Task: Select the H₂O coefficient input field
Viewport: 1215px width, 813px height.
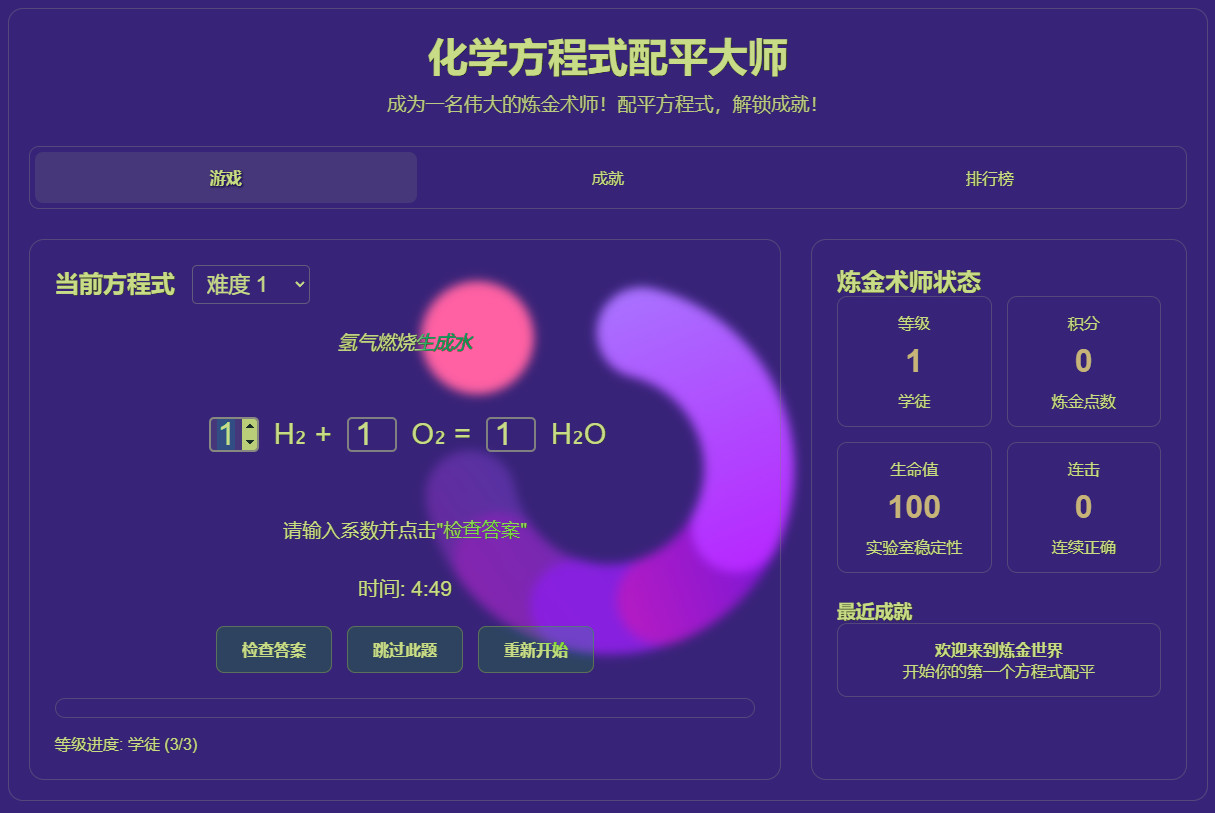Action: [x=510, y=434]
